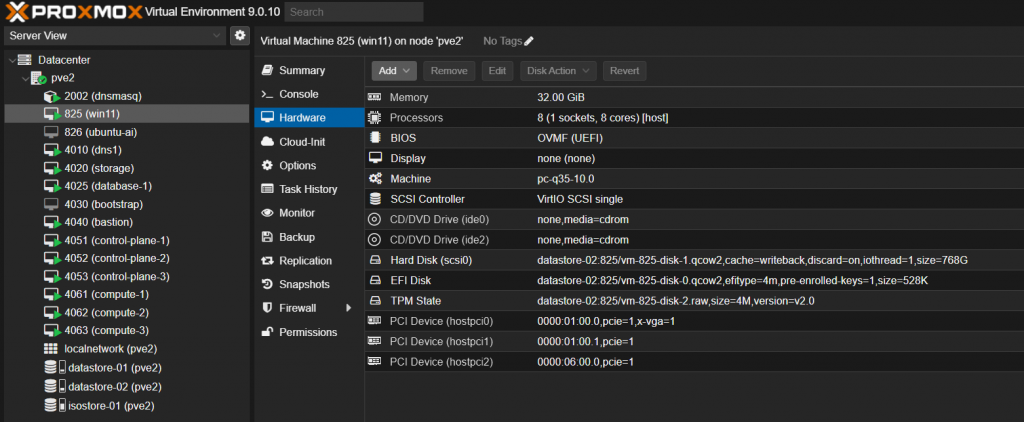Viewport: 1024px width, 422px height.
Task: Click the top Search field
Action: [353, 12]
